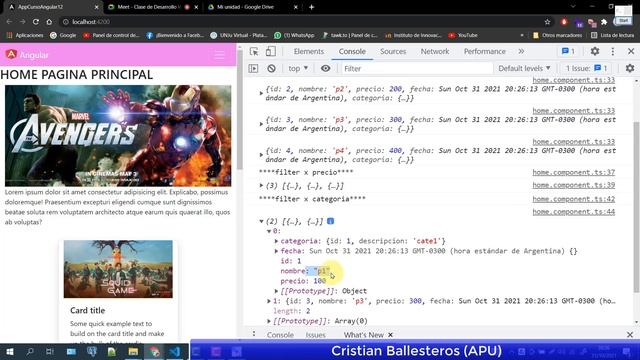Open the top context dropdown
This screenshot has width=640, height=360.
pyautogui.click(x=298, y=68)
